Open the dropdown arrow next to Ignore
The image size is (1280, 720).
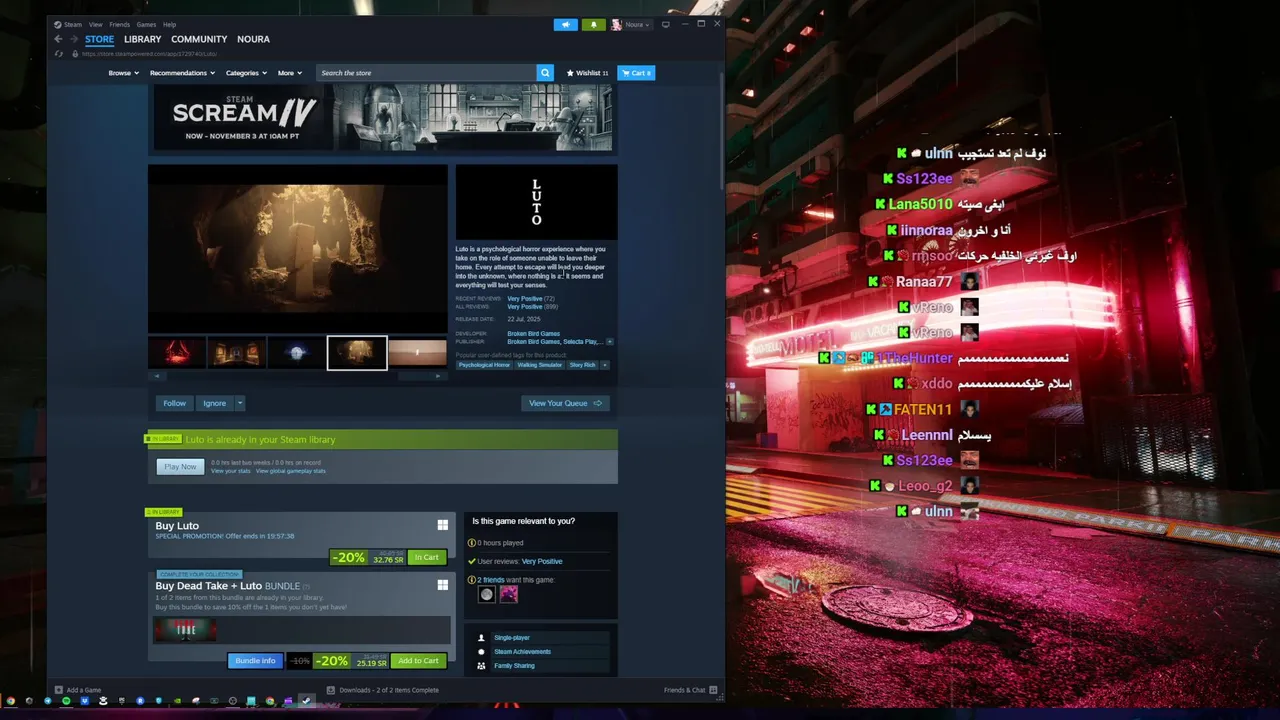239,403
